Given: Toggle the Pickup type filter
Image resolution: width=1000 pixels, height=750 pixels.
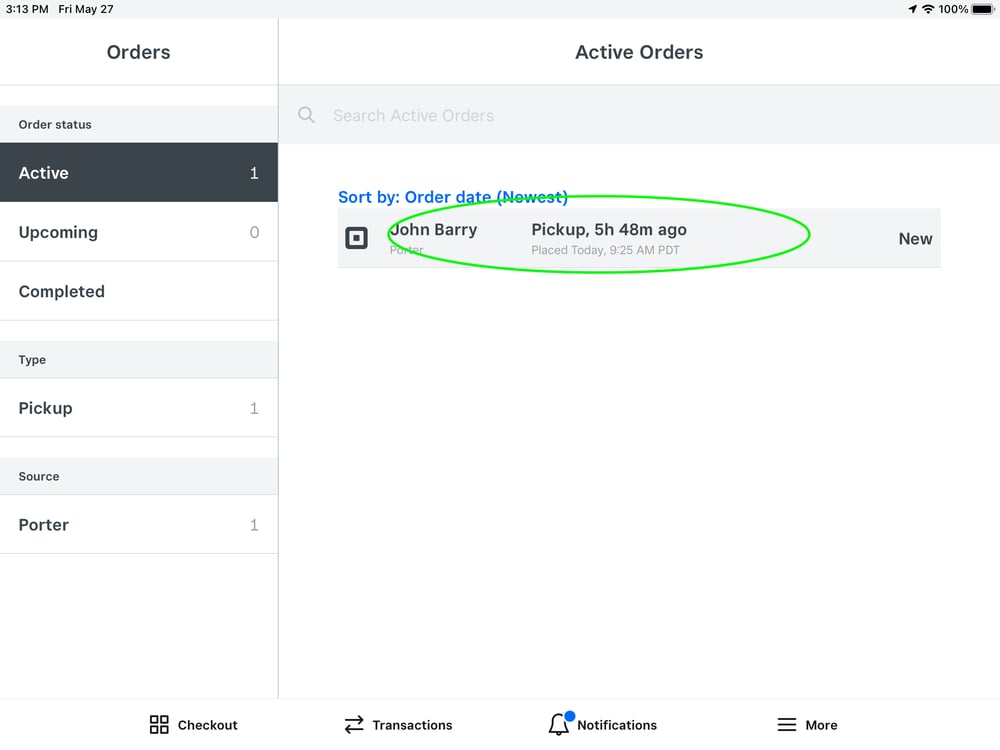Looking at the screenshot, I should click(x=139, y=408).
